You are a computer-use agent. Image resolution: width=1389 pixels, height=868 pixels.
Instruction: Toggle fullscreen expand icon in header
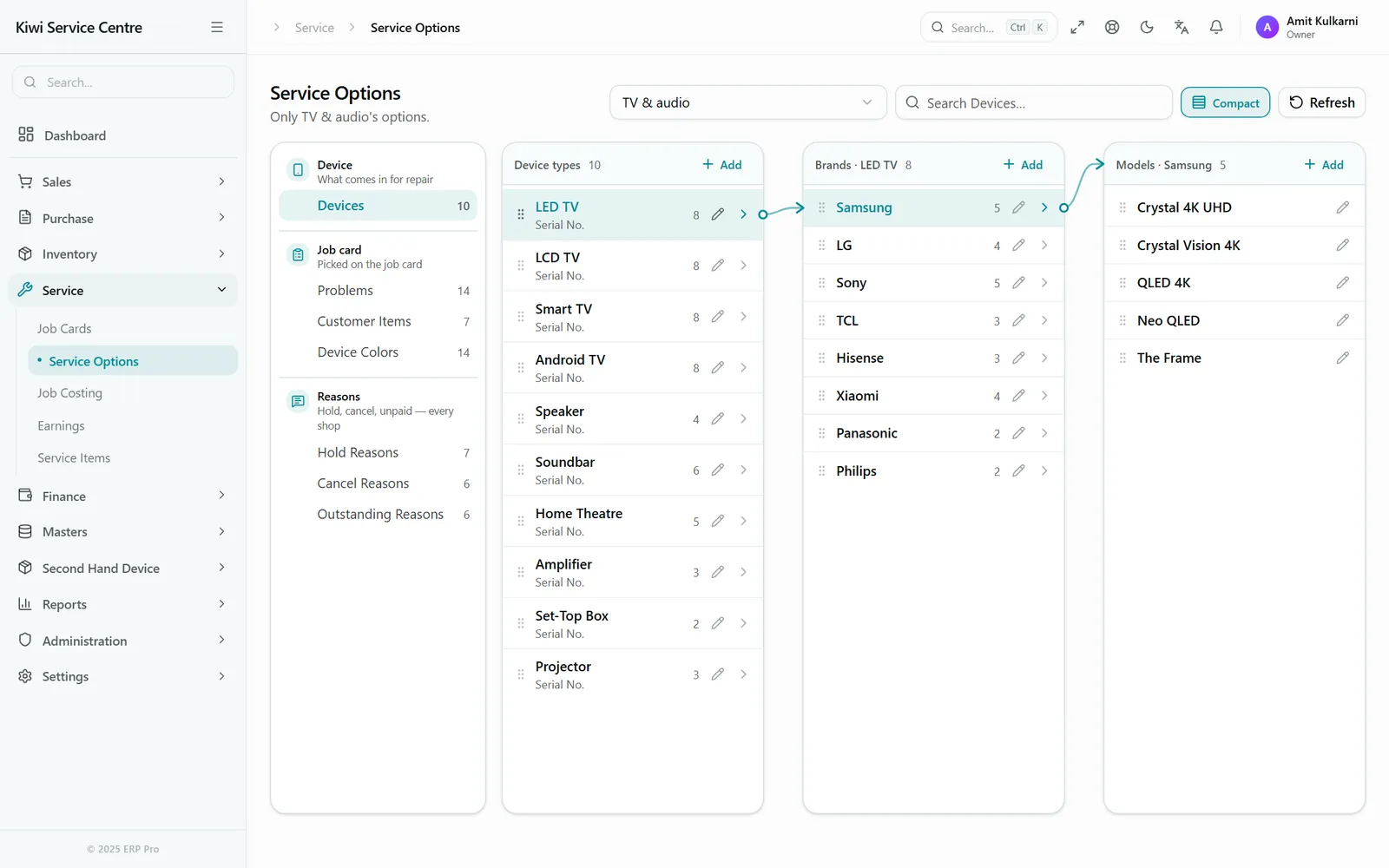pyautogui.click(x=1077, y=28)
